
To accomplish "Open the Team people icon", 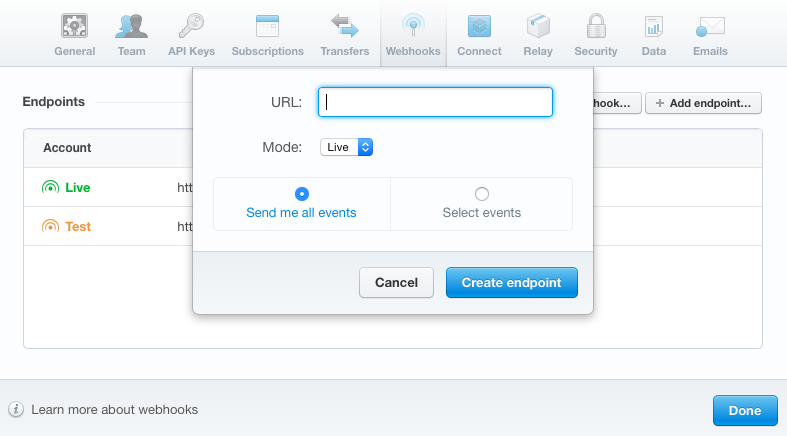I will (x=132, y=26).
